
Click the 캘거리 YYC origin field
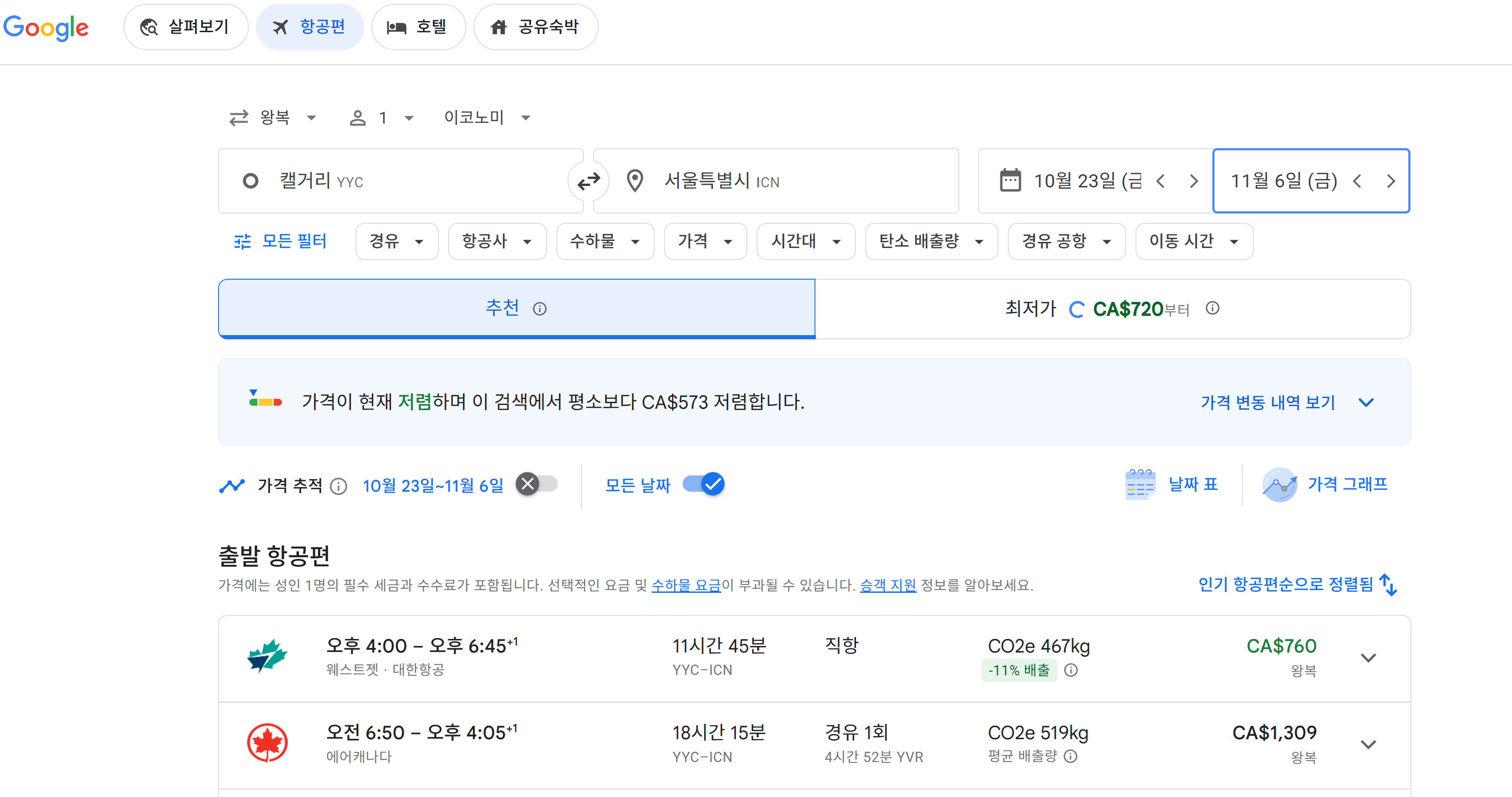point(400,181)
